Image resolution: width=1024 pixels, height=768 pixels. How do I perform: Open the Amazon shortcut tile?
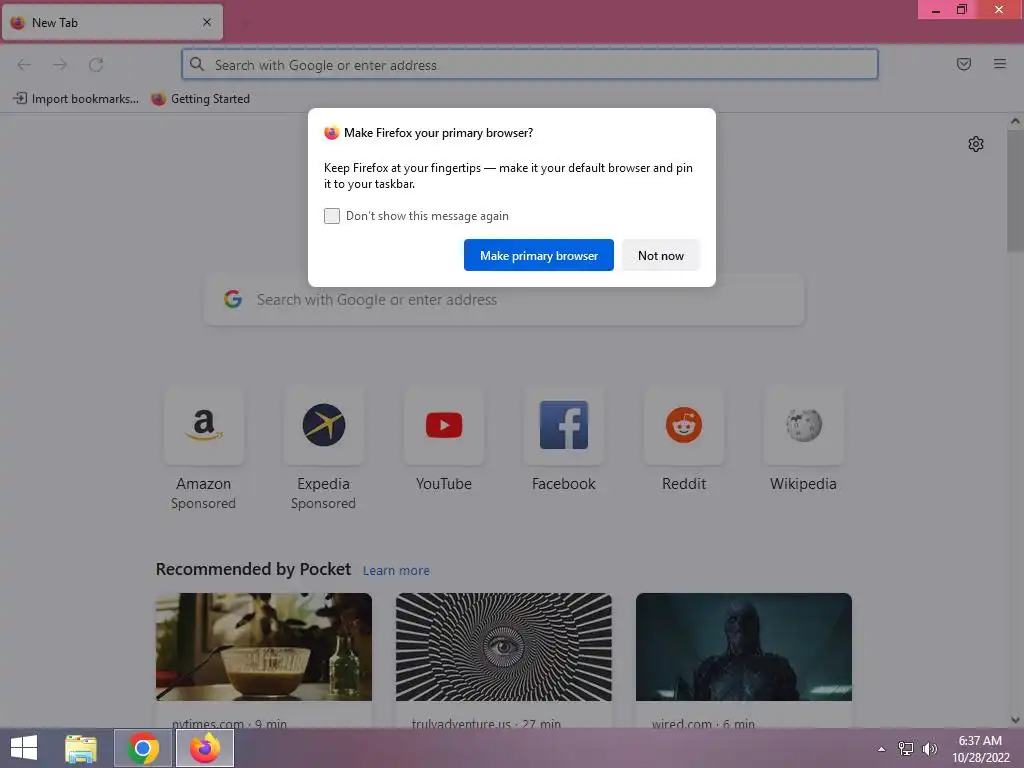tap(204, 425)
